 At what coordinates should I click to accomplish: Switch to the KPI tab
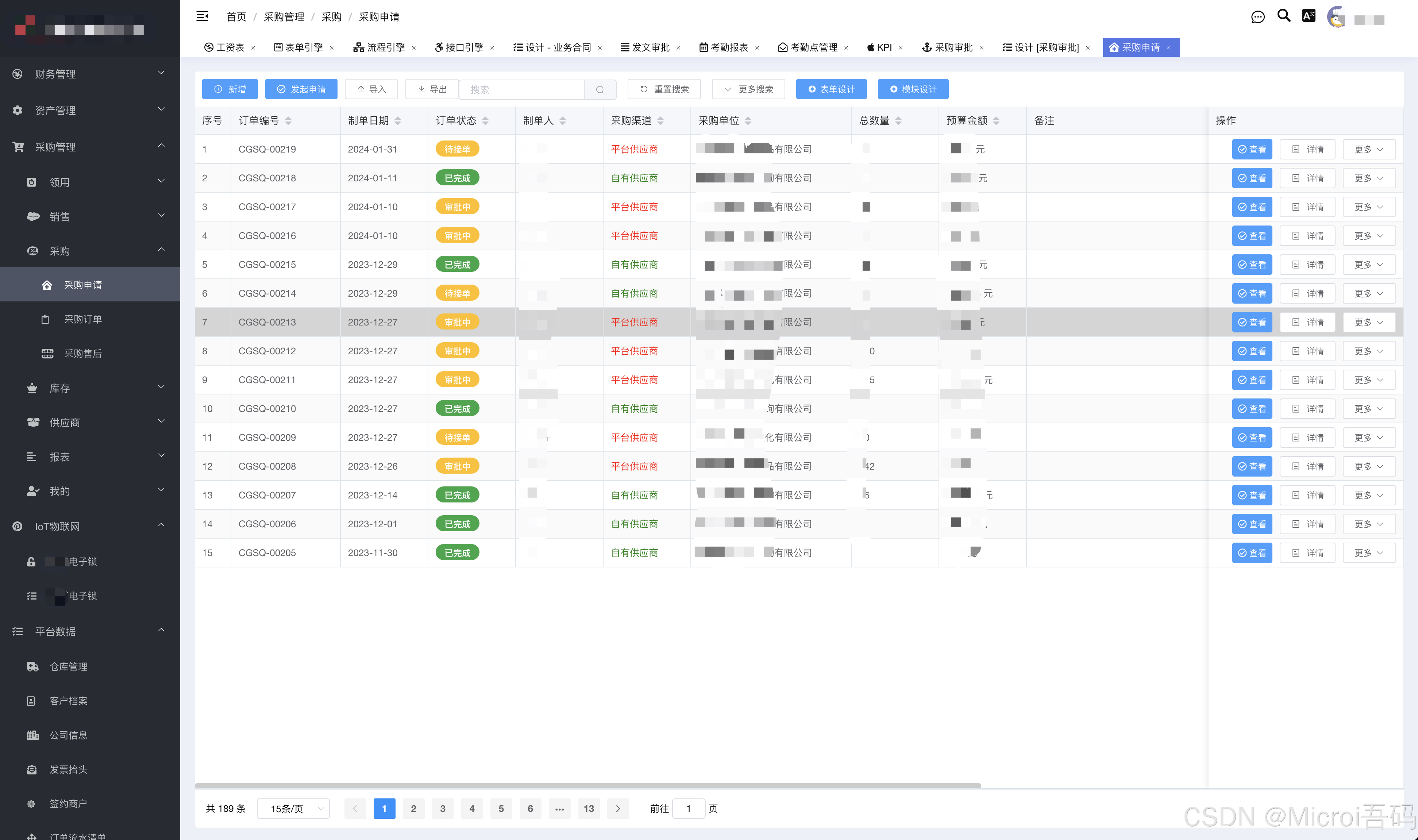880,47
